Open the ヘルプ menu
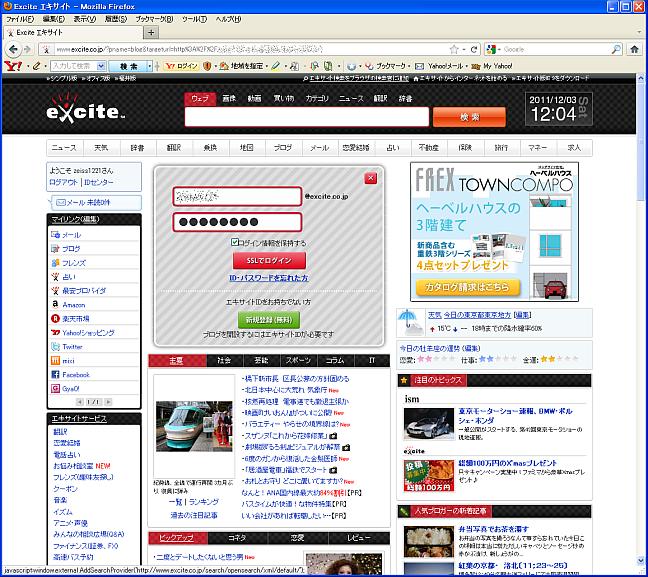 coord(228,19)
